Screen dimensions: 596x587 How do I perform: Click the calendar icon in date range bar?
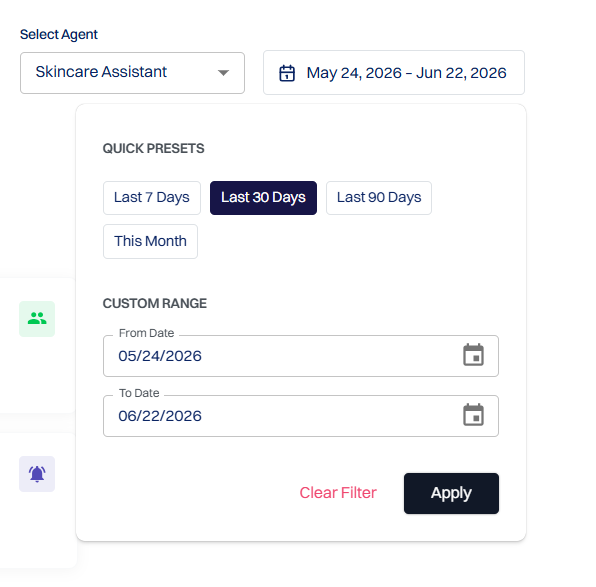click(x=287, y=73)
